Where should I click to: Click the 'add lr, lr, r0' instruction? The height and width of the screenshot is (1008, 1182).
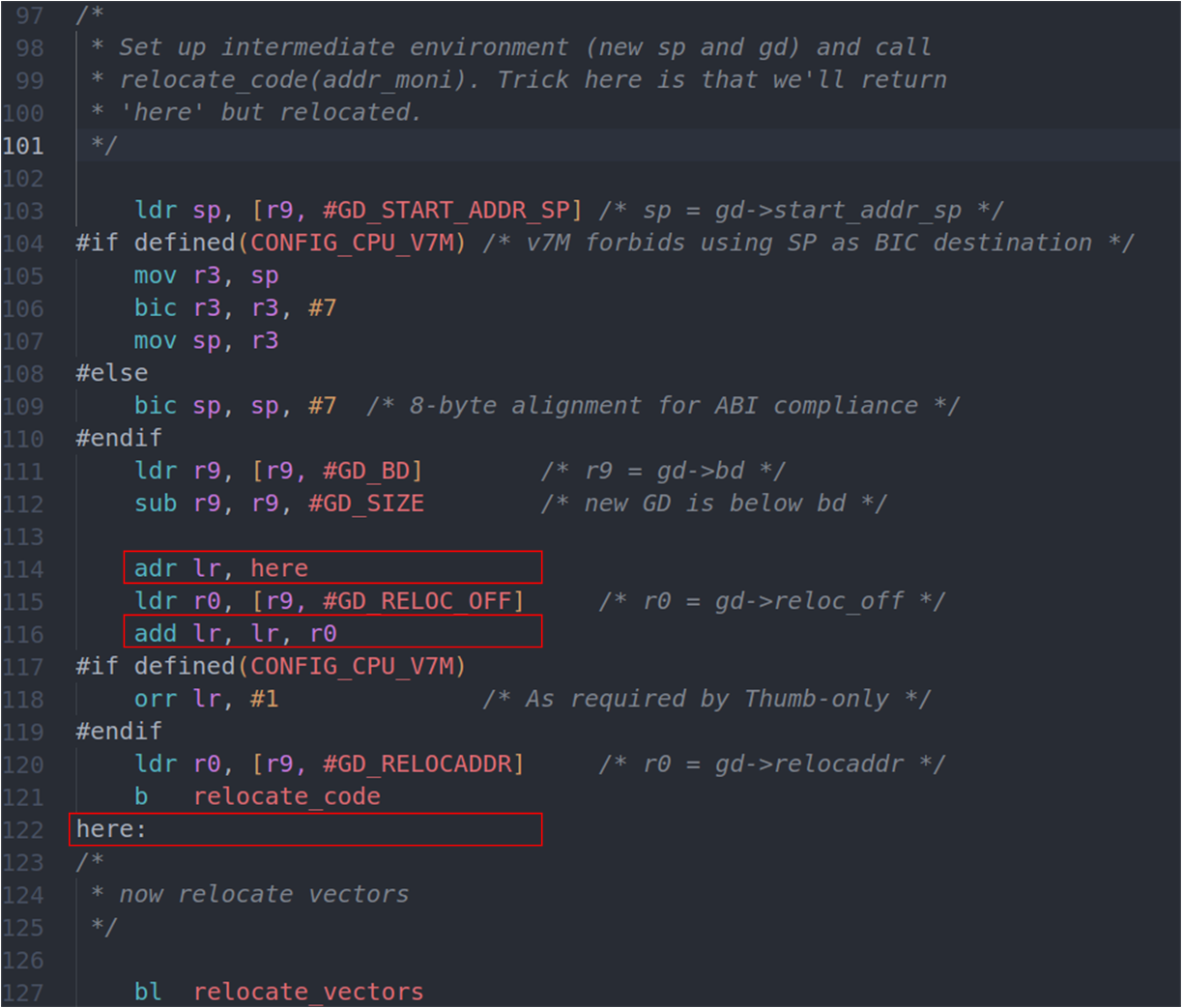point(235,633)
